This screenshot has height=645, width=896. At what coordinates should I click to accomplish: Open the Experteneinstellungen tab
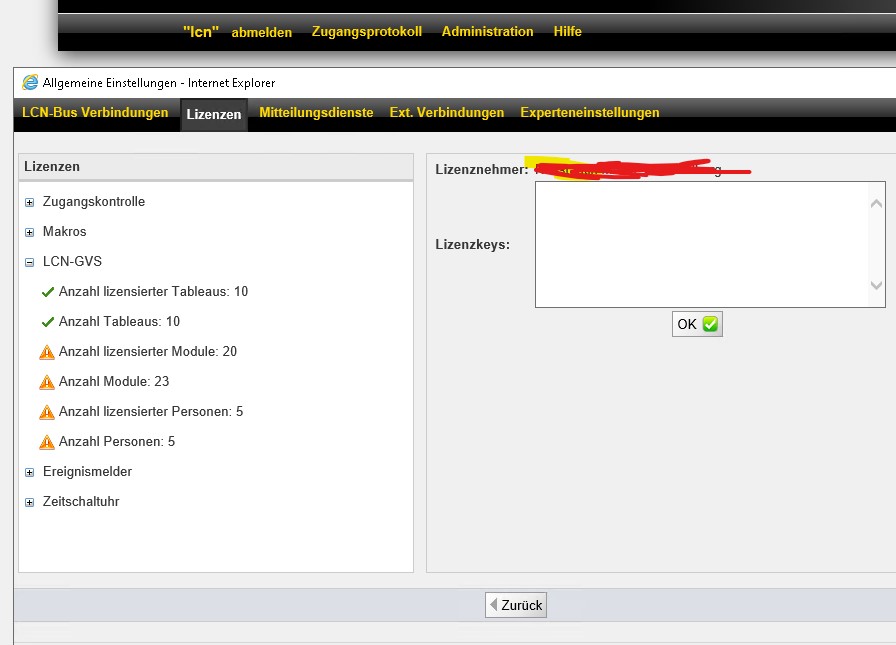(x=589, y=113)
